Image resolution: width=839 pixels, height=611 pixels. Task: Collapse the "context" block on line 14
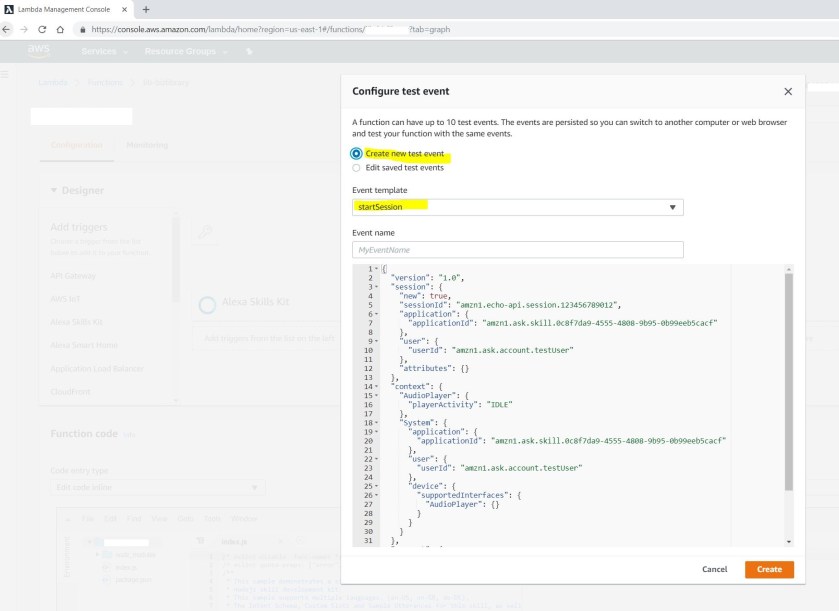point(375,386)
